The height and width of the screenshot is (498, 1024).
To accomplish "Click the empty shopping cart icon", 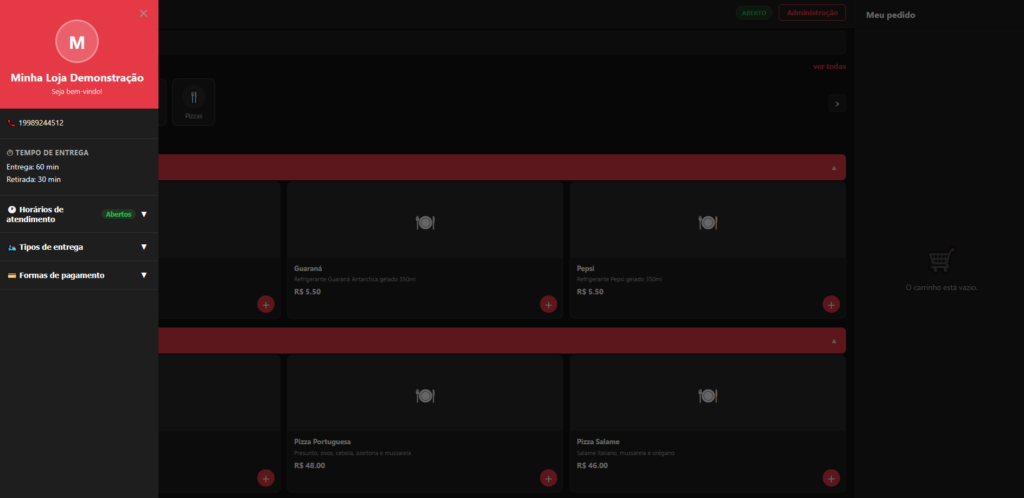I will pyautogui.click(x=940, y=260).
